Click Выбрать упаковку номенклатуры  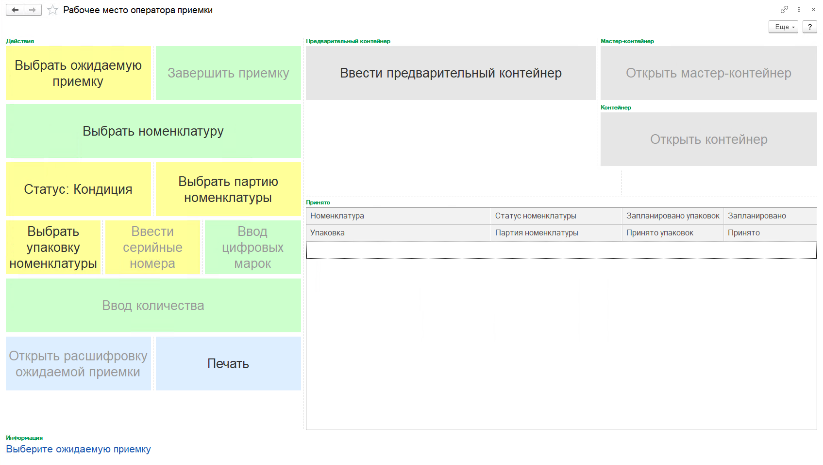pyautogui.click(x=53, y=247)
